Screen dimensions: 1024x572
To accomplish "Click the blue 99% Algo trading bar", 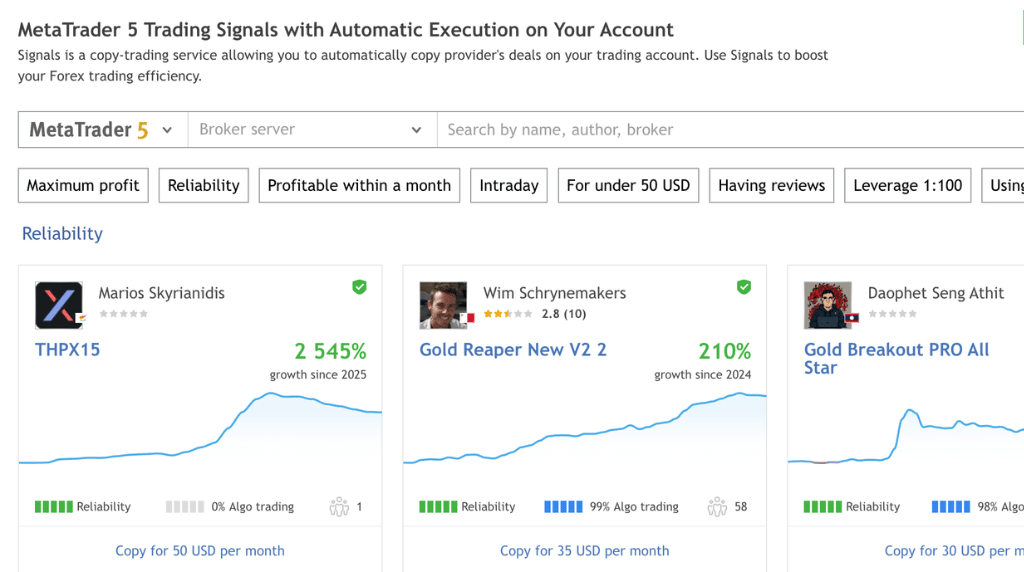I will pos(563,507).
